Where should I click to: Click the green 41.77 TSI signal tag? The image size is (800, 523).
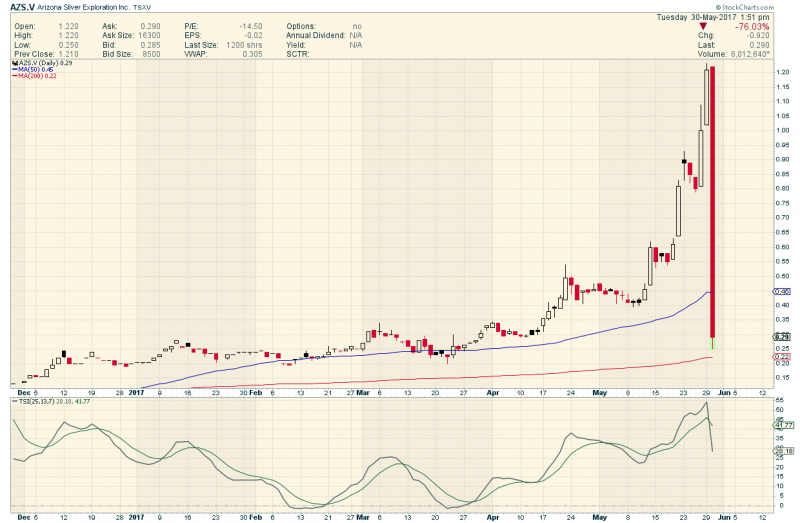tap(783, 425)
